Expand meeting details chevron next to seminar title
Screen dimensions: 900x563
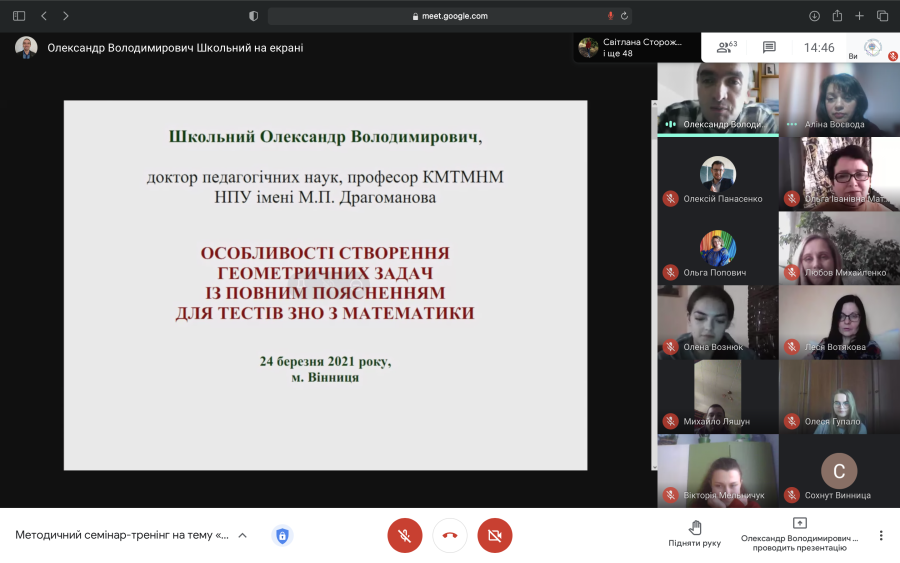click(x=243, y=535)
